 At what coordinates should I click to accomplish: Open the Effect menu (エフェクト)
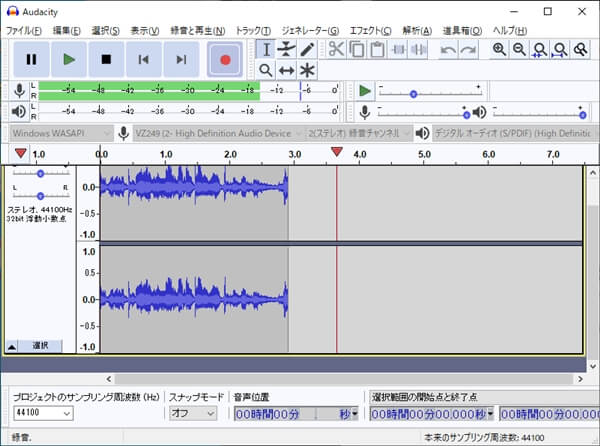[x=370, y=31]
